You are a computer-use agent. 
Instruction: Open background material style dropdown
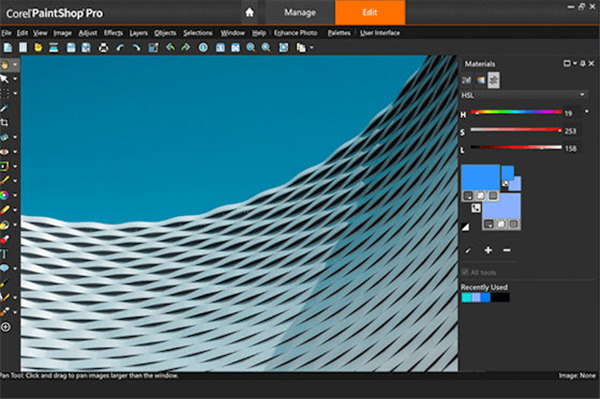[488, 224]
